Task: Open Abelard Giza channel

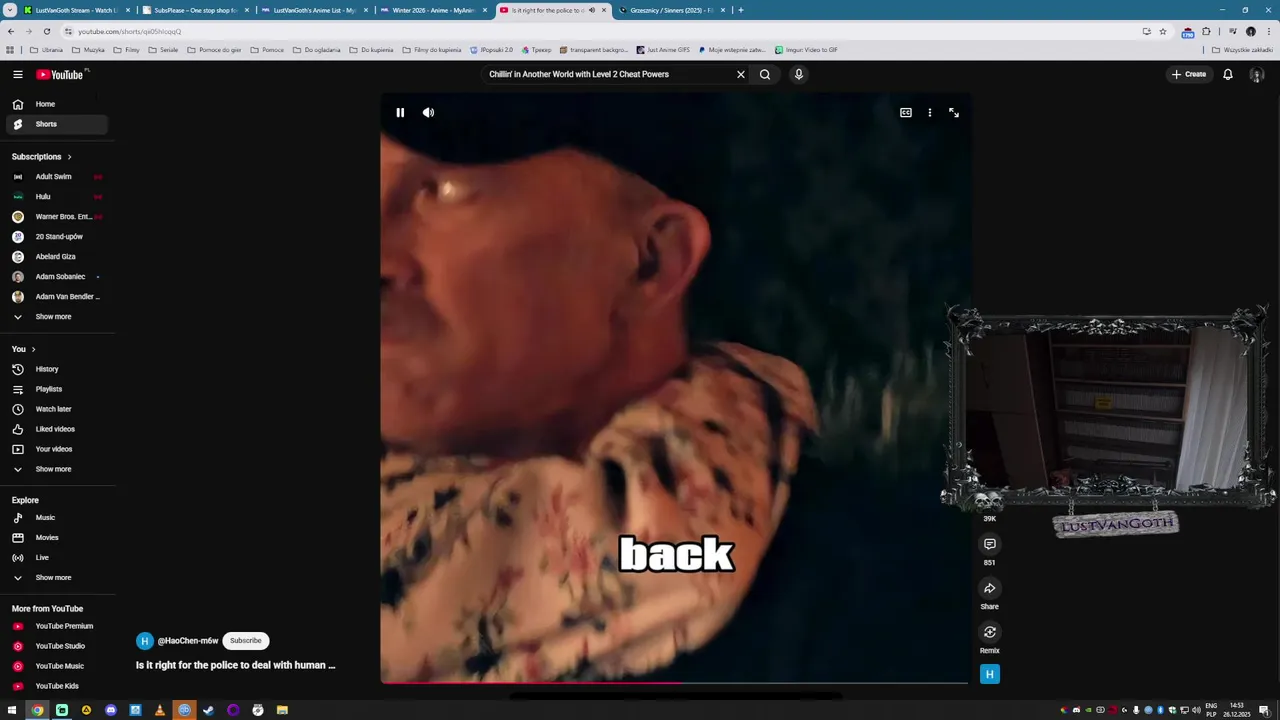Action: (57, 257)
